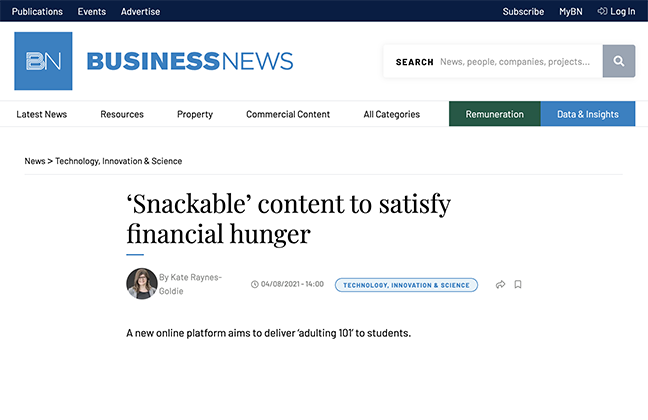Click the clock icon beside the date

click(x=255, y=284)
